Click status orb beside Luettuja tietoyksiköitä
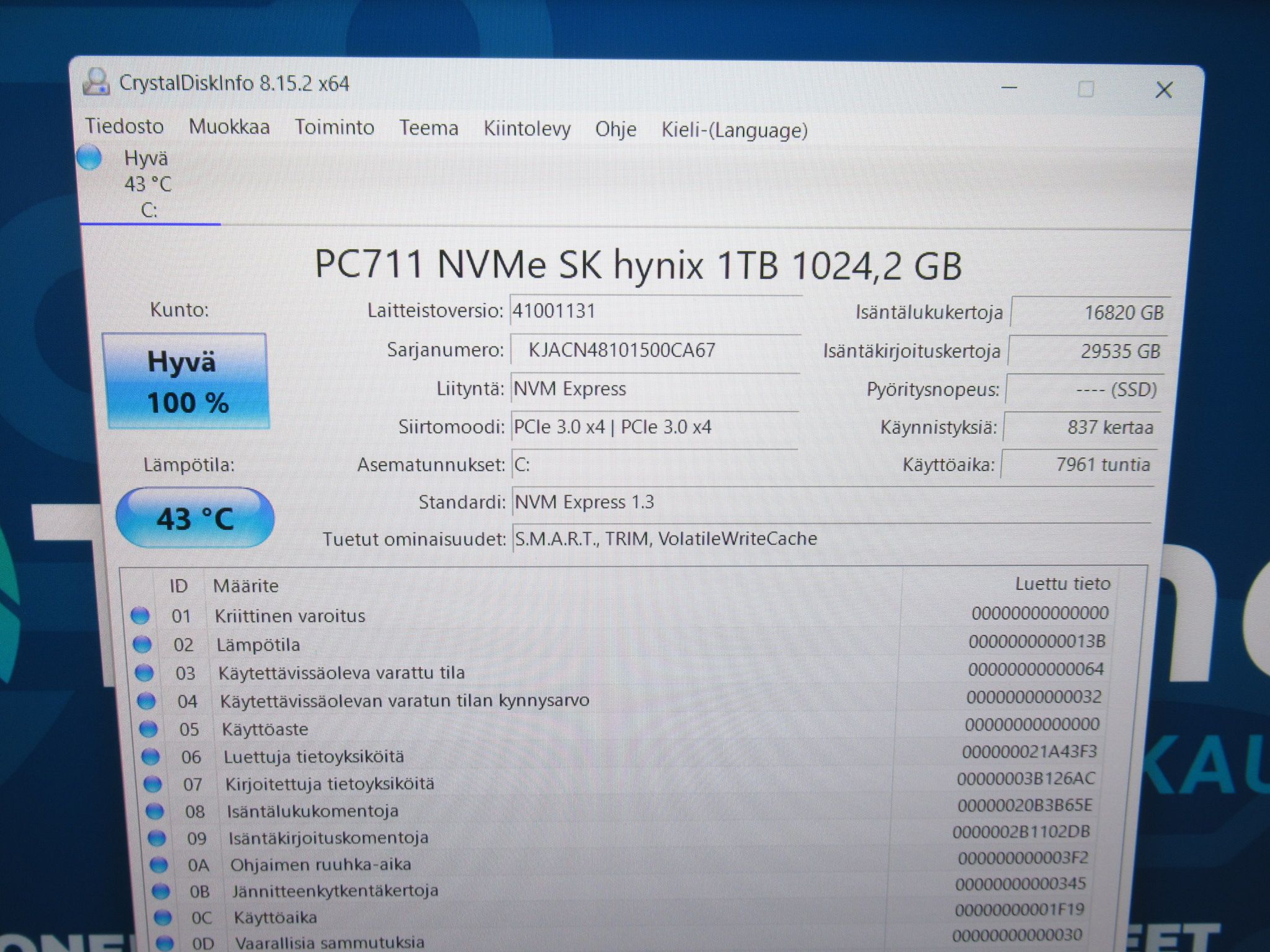This screenshot has width=1270, height=952. [150, 756]
